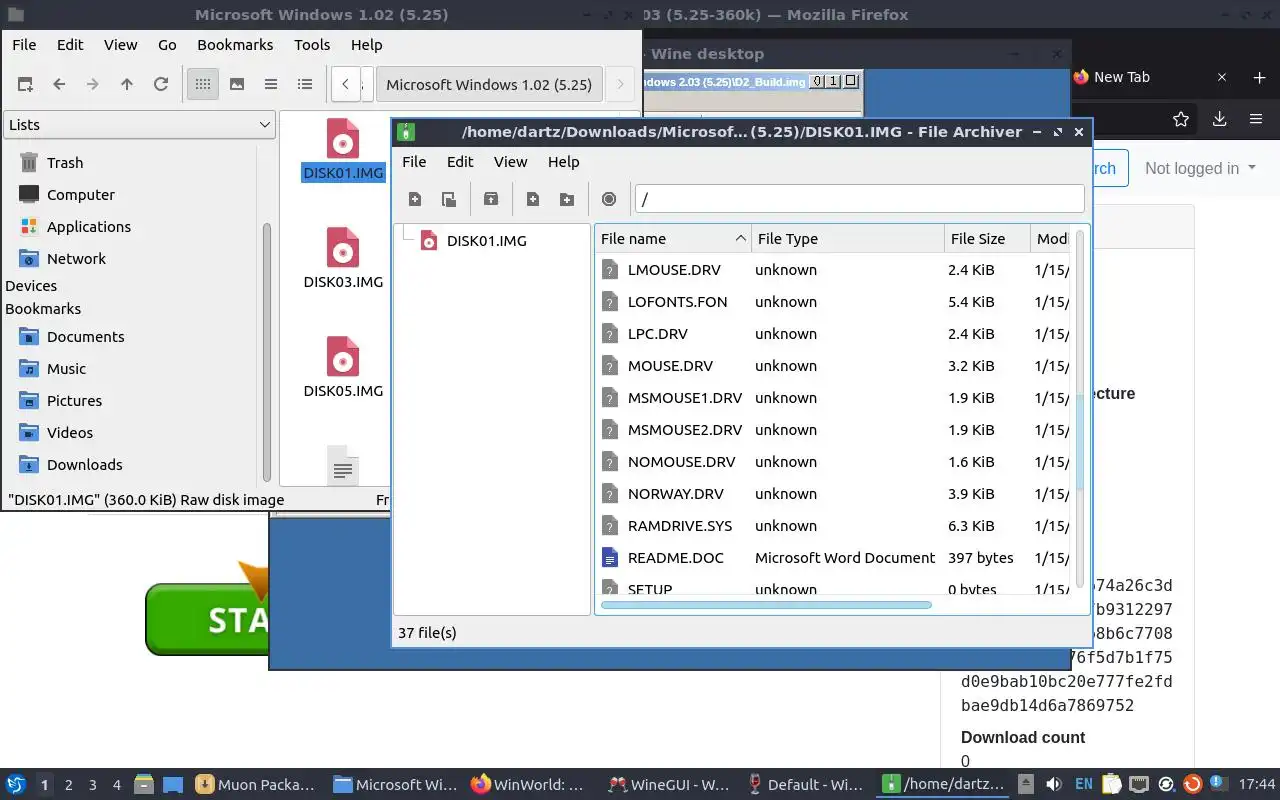Switch to detailed list view mode
The width and height of the screenshot is (1280, 800).
tap(305, 85)
